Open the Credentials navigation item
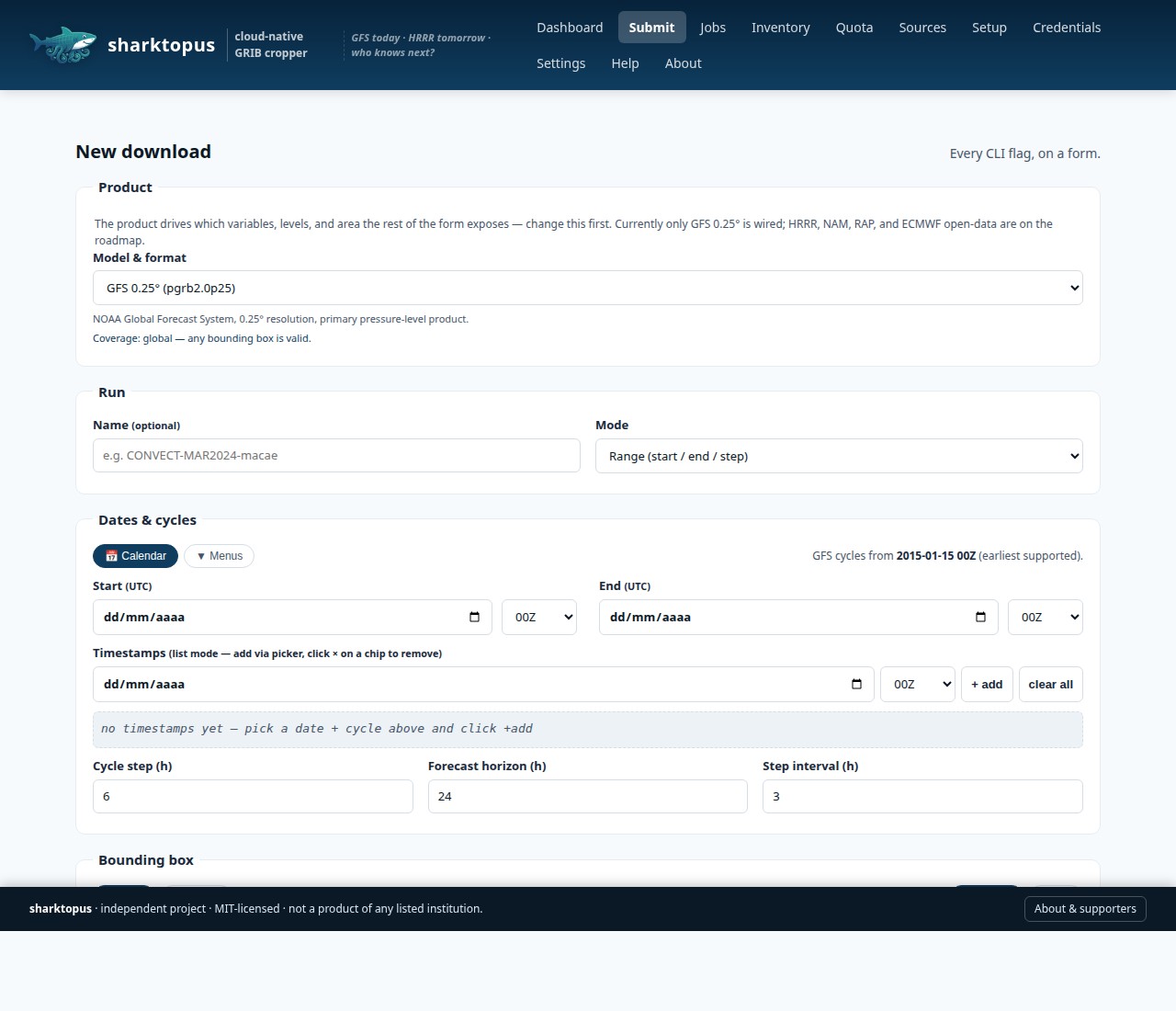 tap(1066, 28)
